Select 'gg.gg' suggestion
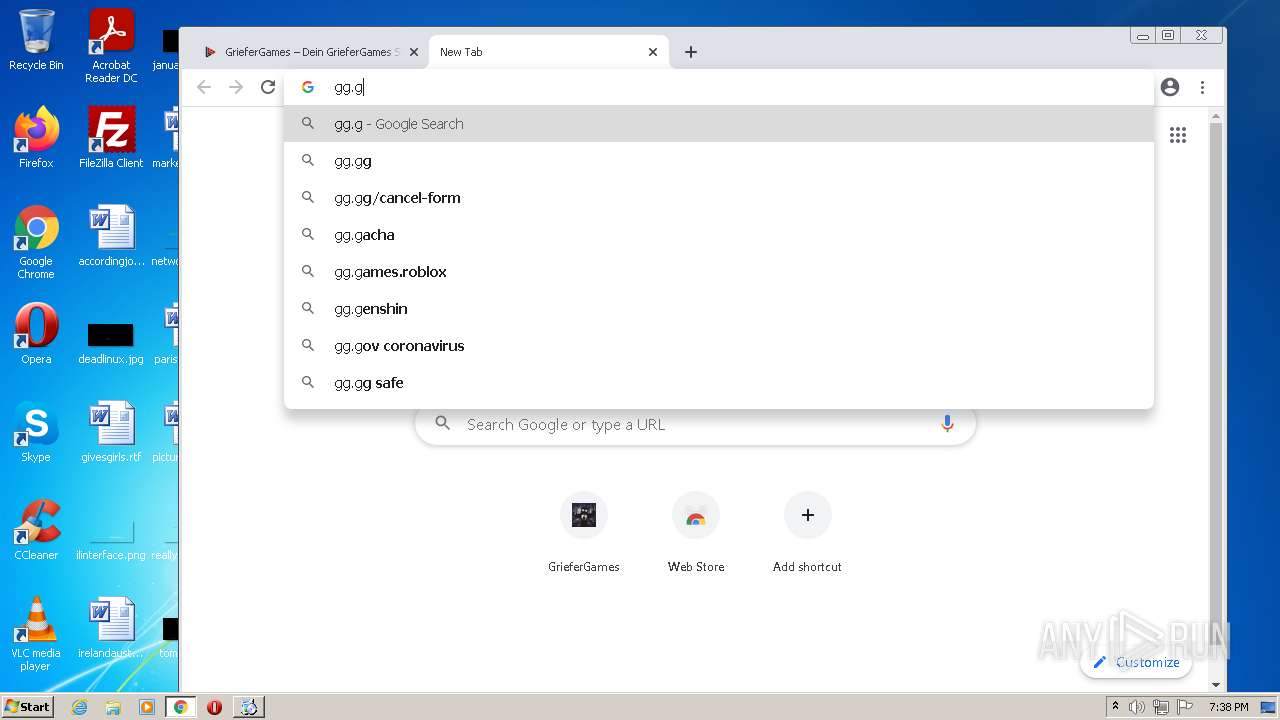The image size is (1280, 720). [x=719, y=161]
